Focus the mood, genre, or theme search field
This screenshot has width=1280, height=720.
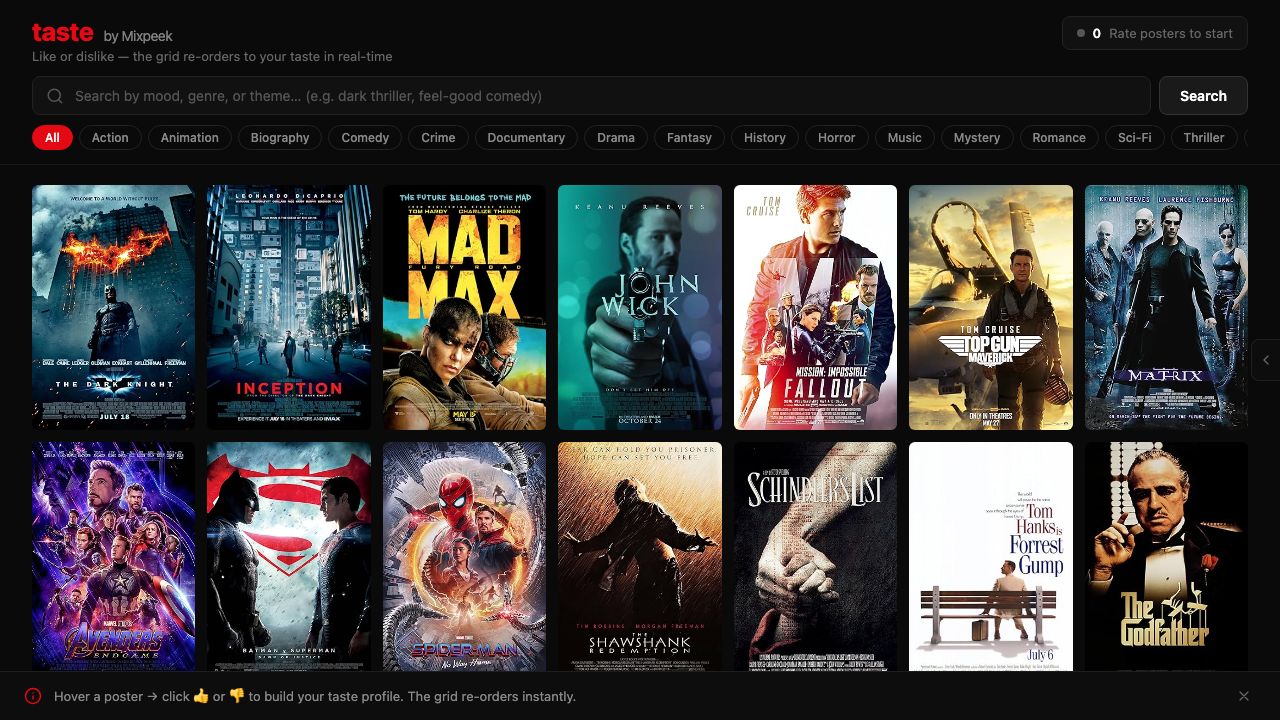(x=591, y=96)
